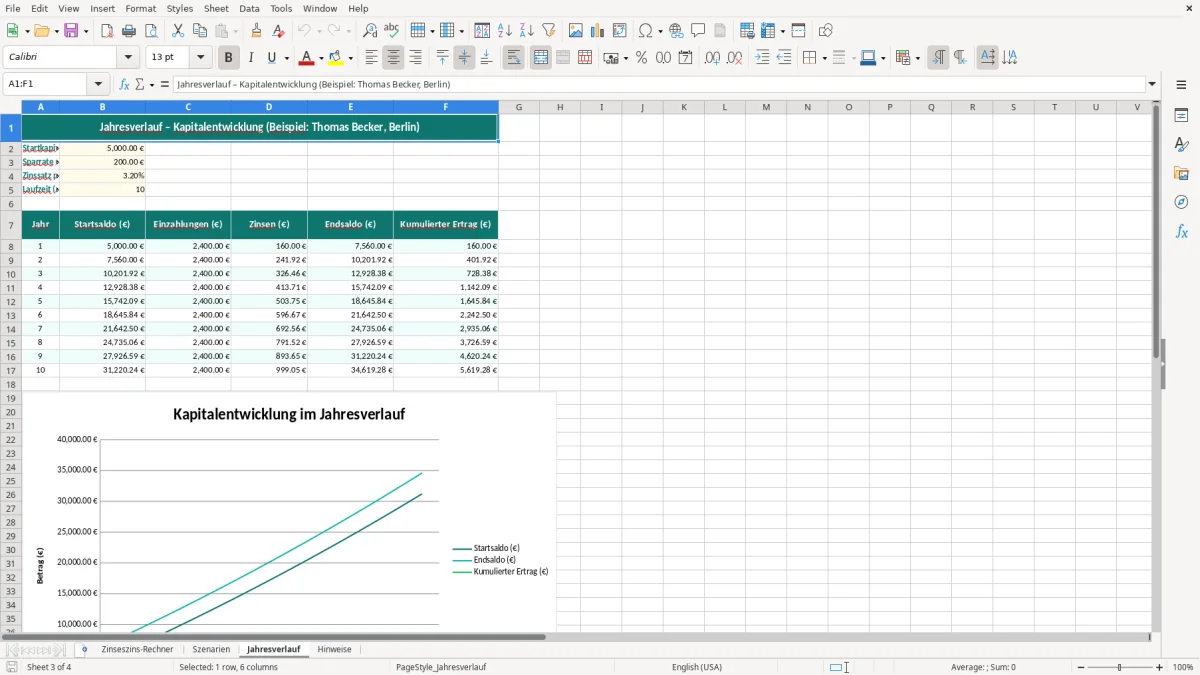Click the Clear Direct Formatting icon
Viewport: 1200px width, 675px height.
click(279, 31)
